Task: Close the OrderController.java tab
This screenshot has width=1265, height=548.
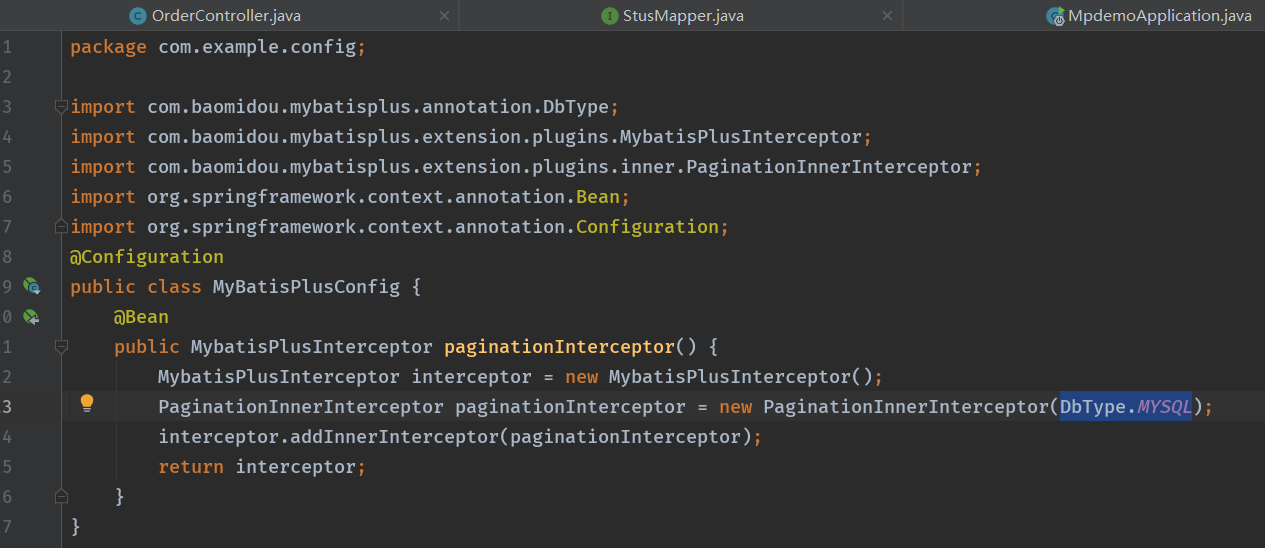Action: pyautogui.click(x=444, y=16)
